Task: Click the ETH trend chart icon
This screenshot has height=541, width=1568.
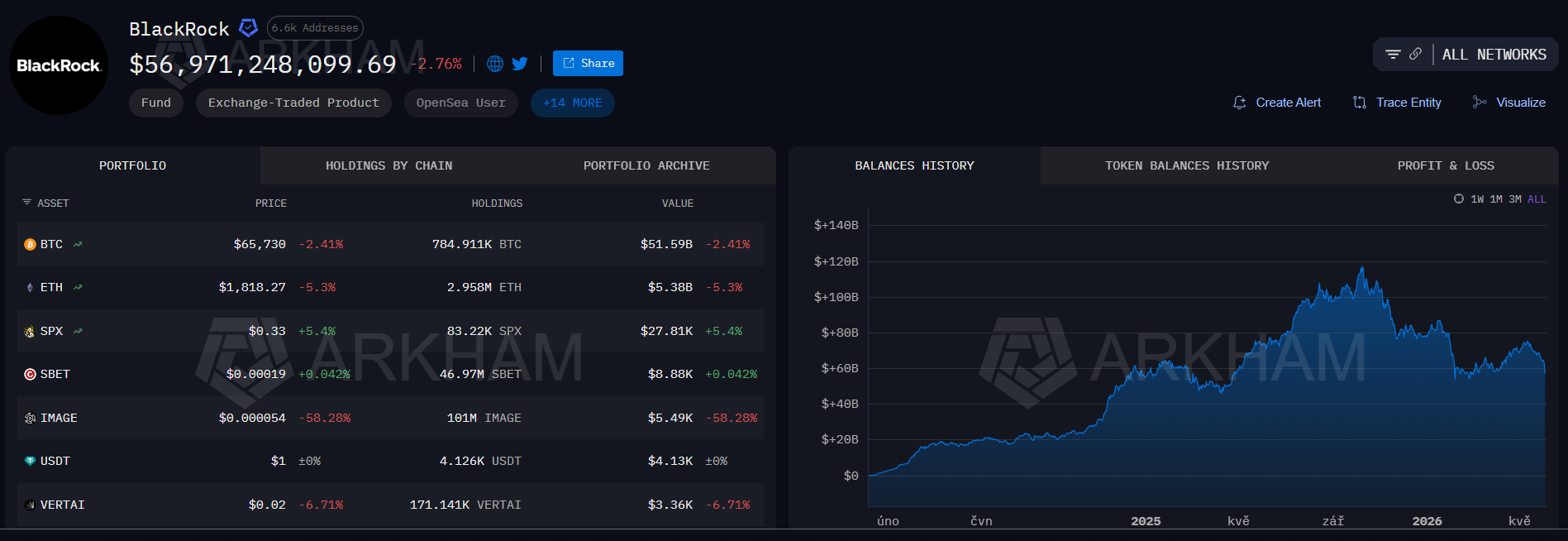Action: click(x=78, y=287)
